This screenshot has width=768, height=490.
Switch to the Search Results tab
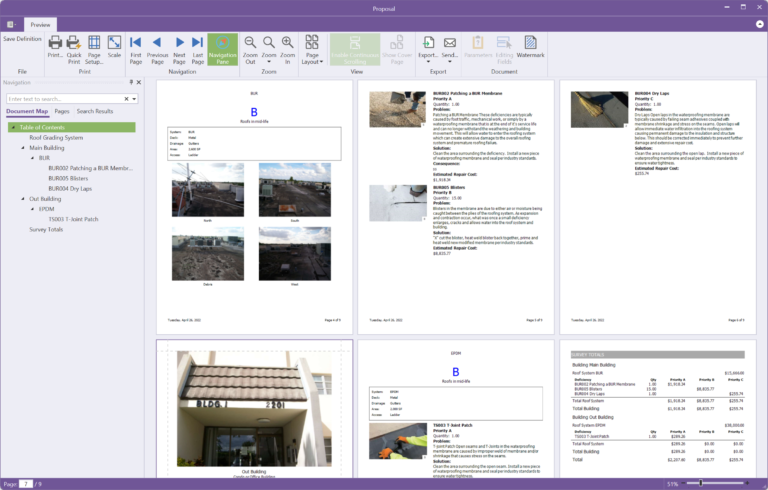[95, 111]
